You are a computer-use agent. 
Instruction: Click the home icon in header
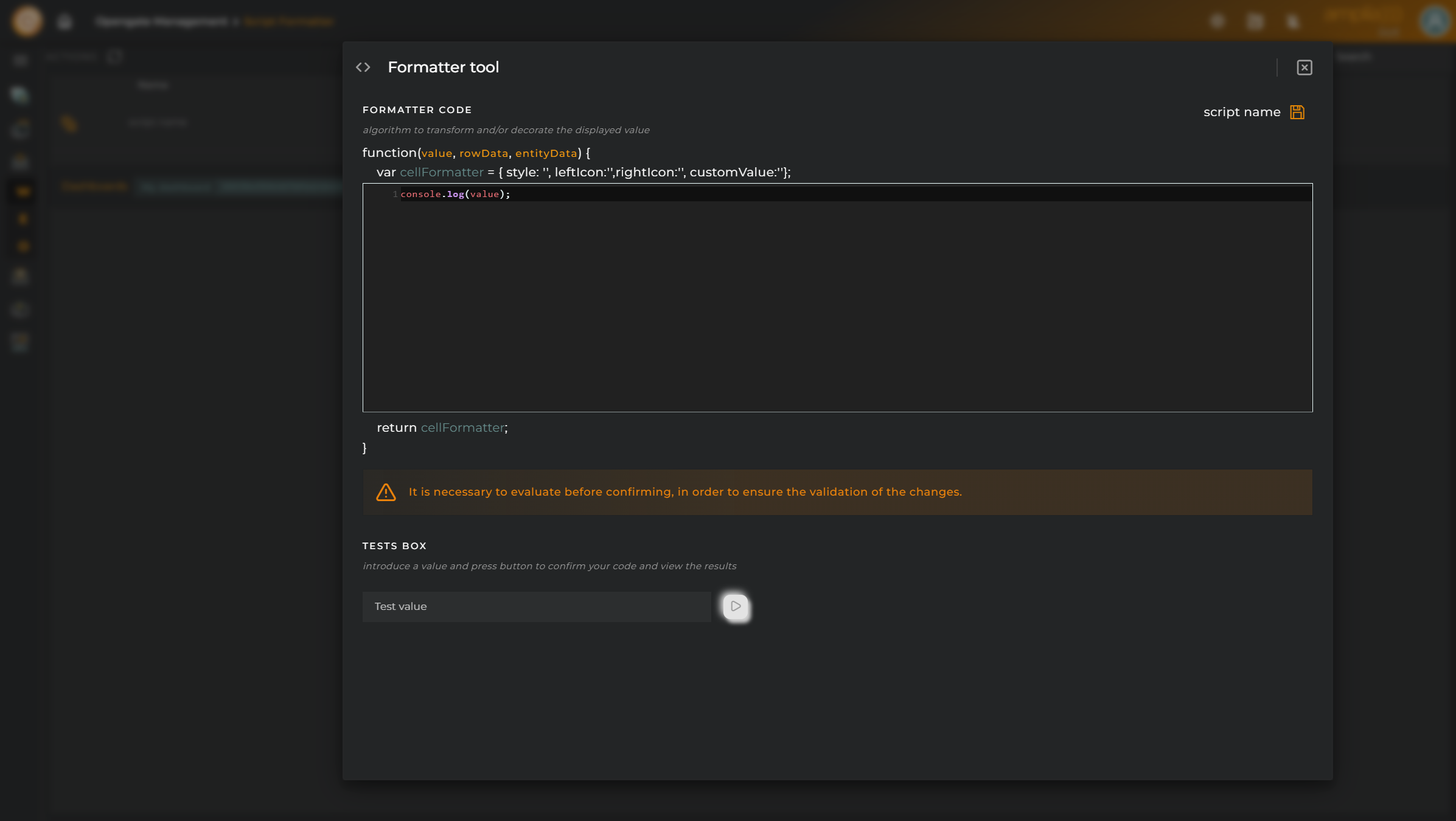64,22
